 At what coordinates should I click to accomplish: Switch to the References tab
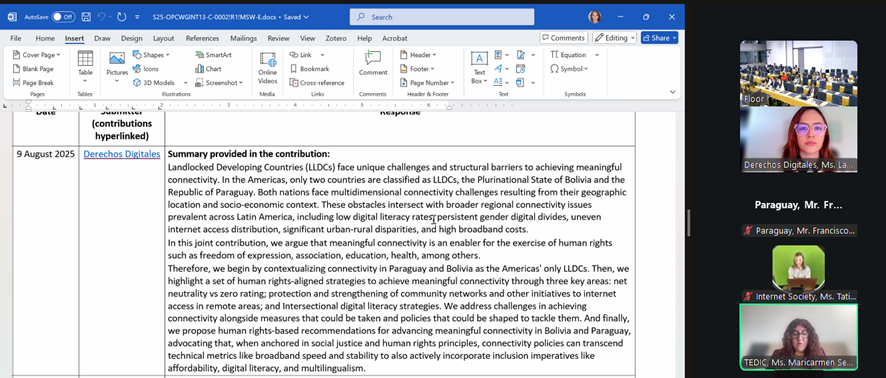click(x=202, y=38)
